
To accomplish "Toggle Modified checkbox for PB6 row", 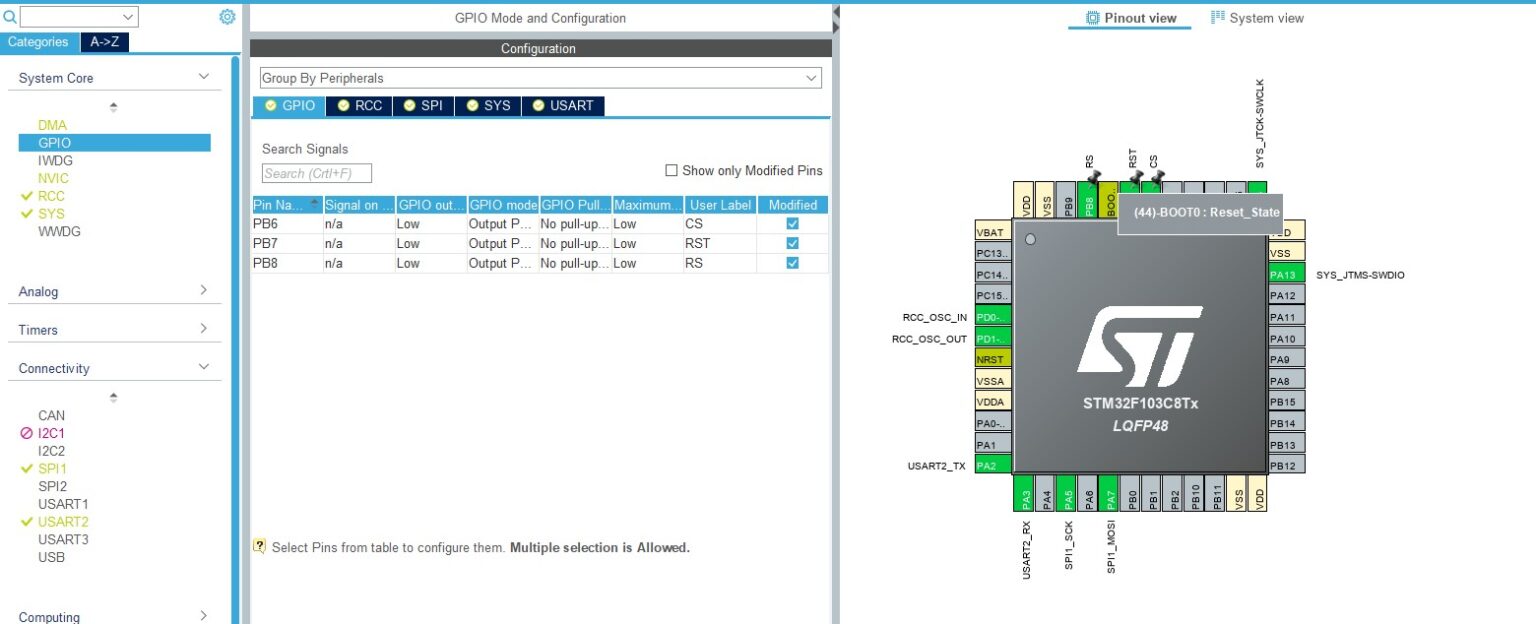I will coord(793,224).
